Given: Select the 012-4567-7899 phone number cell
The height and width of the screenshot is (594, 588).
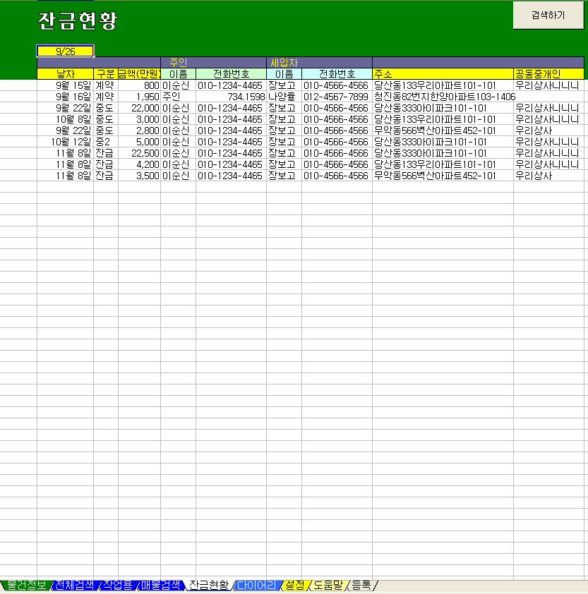Looking at the screenshot, I should pos(337,97).
